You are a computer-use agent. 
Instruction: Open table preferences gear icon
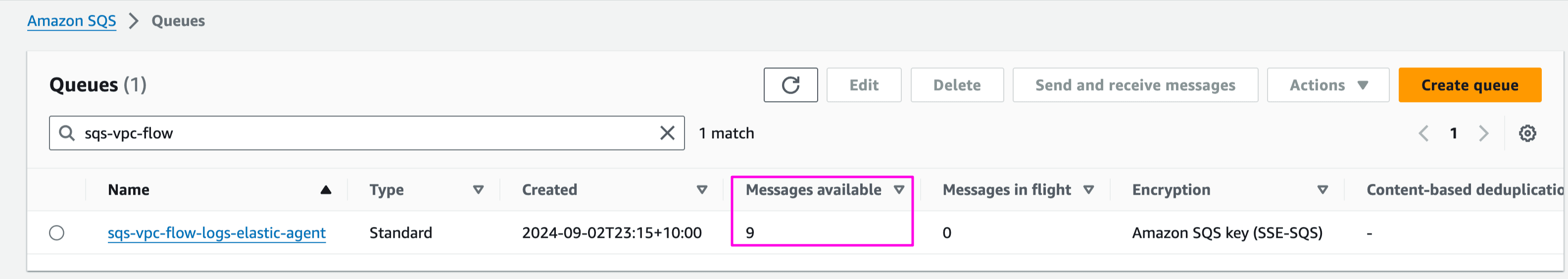(x=1526, y=133)
